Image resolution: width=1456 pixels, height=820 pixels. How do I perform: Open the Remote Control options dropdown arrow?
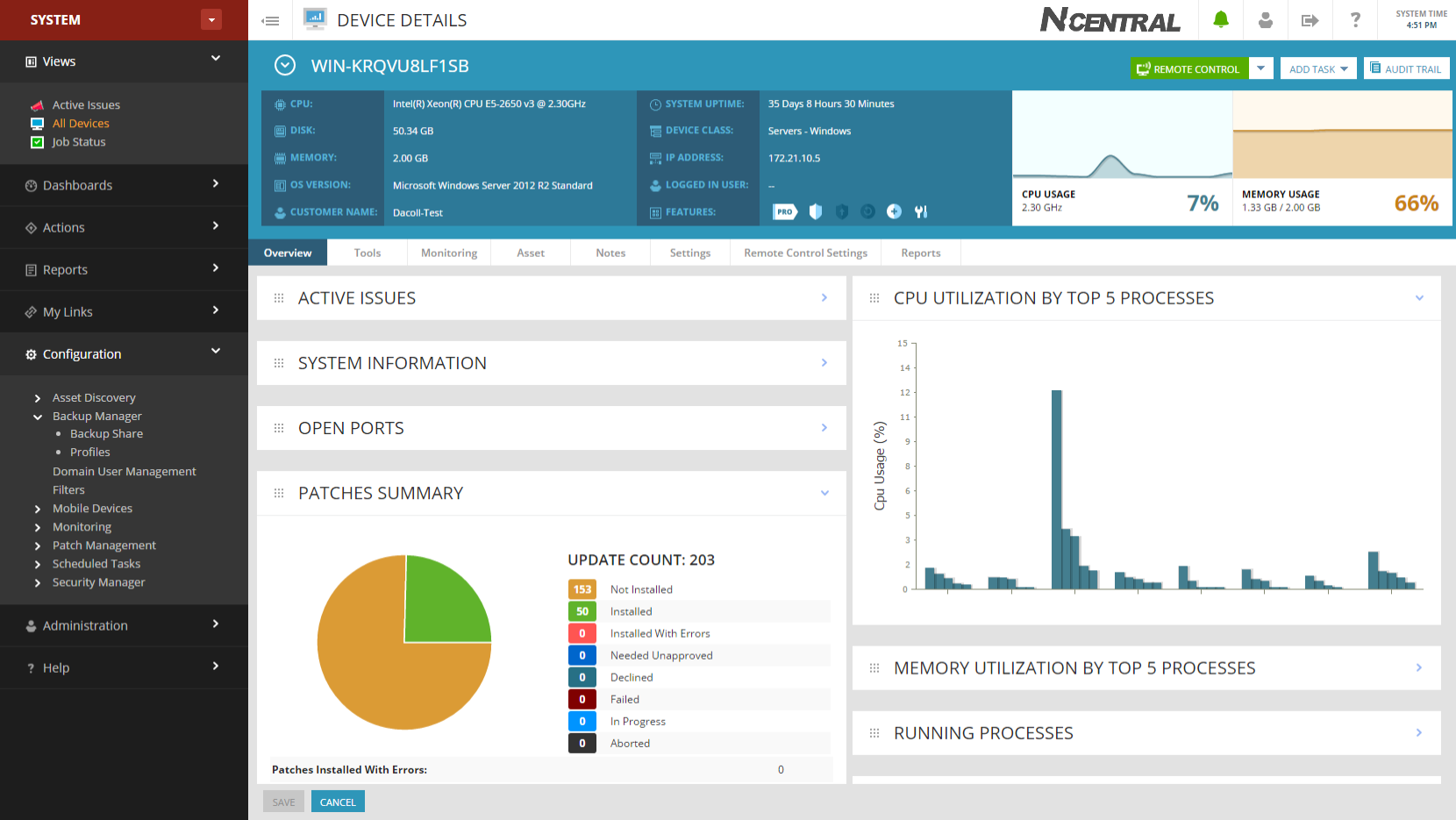[1260, 68]
